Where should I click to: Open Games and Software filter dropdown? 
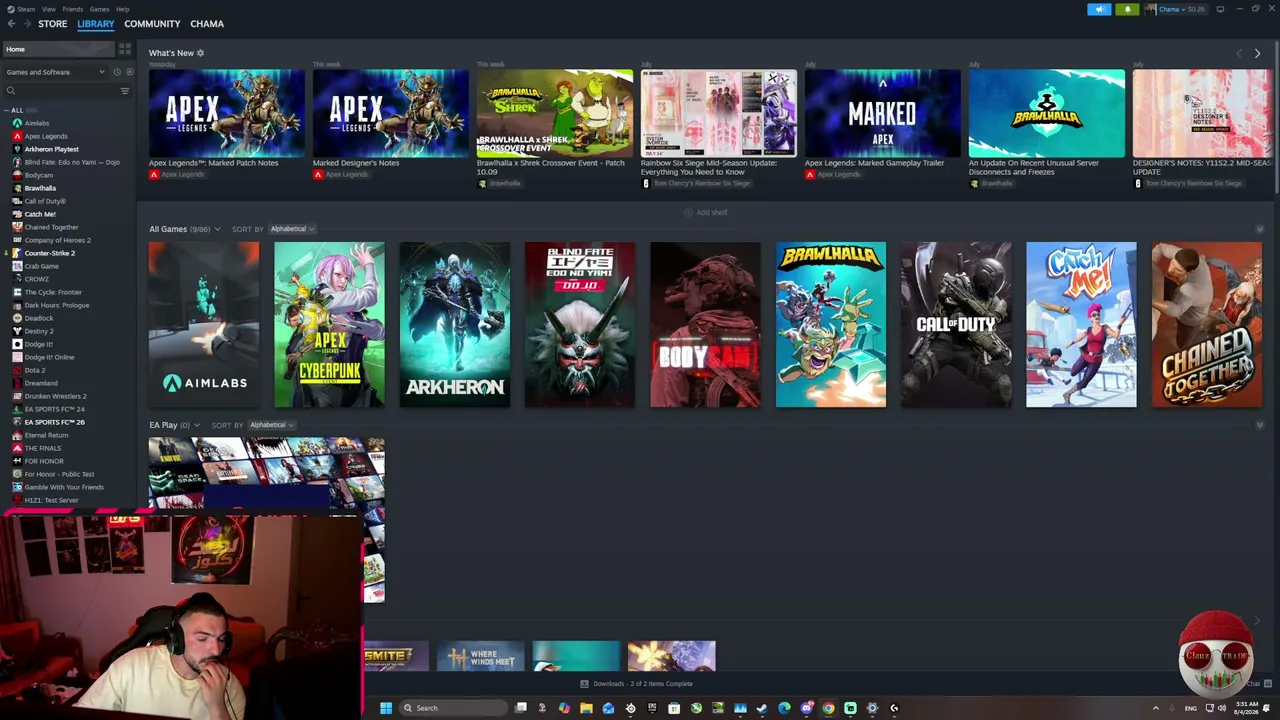pyautogui.click(x=54, y=72)
